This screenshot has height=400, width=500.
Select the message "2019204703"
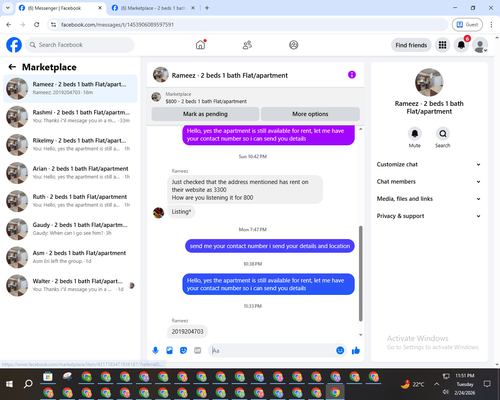click(187, 331)
